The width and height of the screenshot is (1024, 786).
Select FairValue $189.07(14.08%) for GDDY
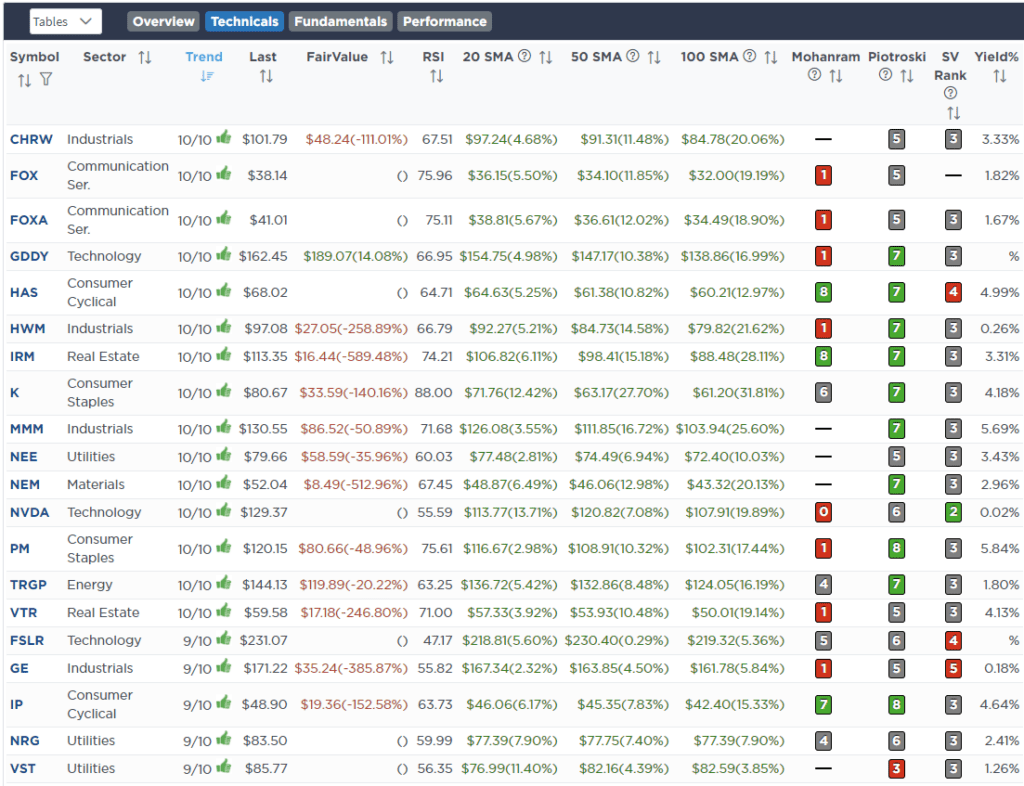pyautogui.click(x=355, y=256)
